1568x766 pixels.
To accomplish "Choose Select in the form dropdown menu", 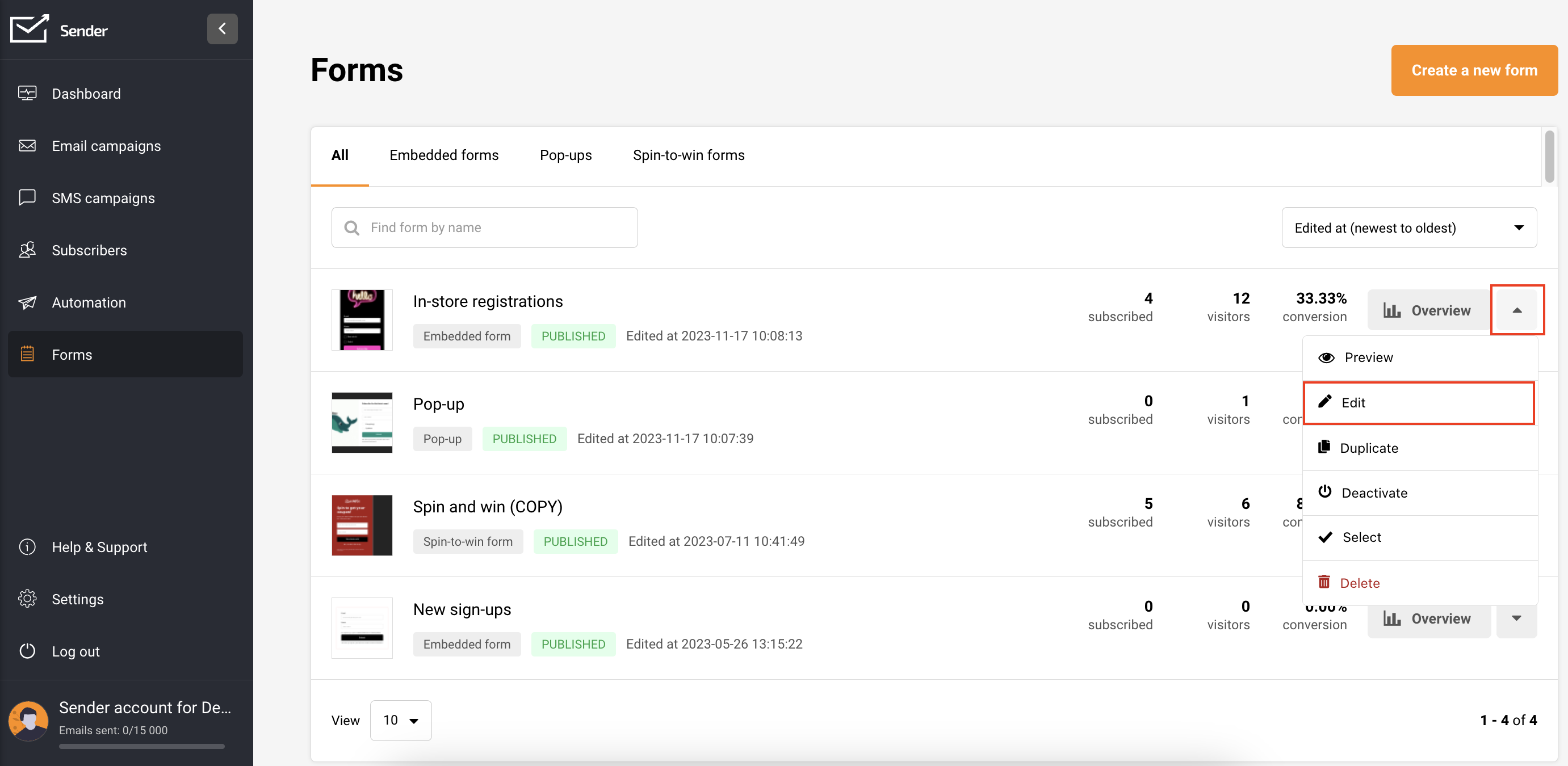I will click(x=1361, y=537).
